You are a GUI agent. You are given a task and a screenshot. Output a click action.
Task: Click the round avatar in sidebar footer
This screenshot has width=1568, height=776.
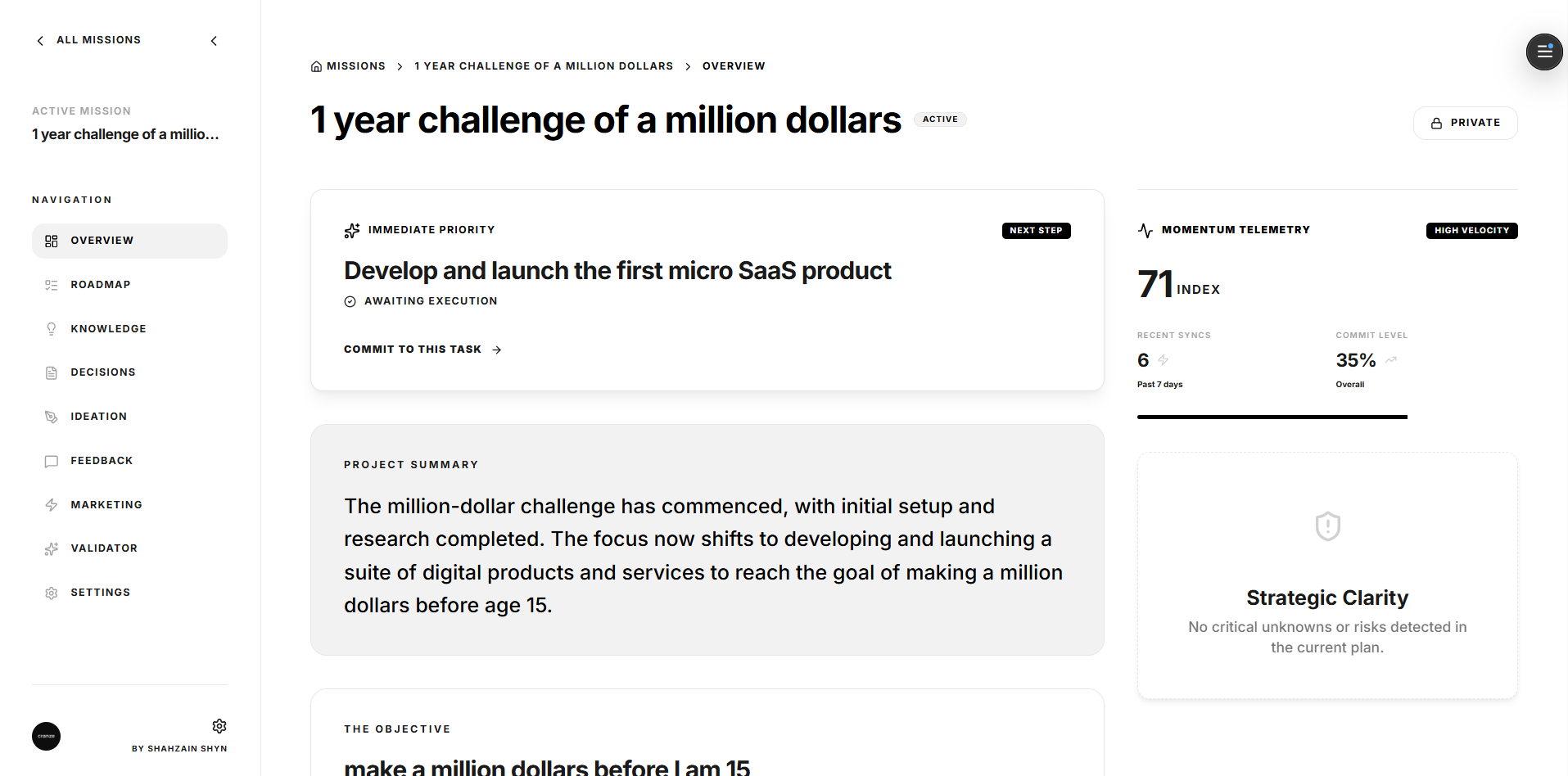47,736
